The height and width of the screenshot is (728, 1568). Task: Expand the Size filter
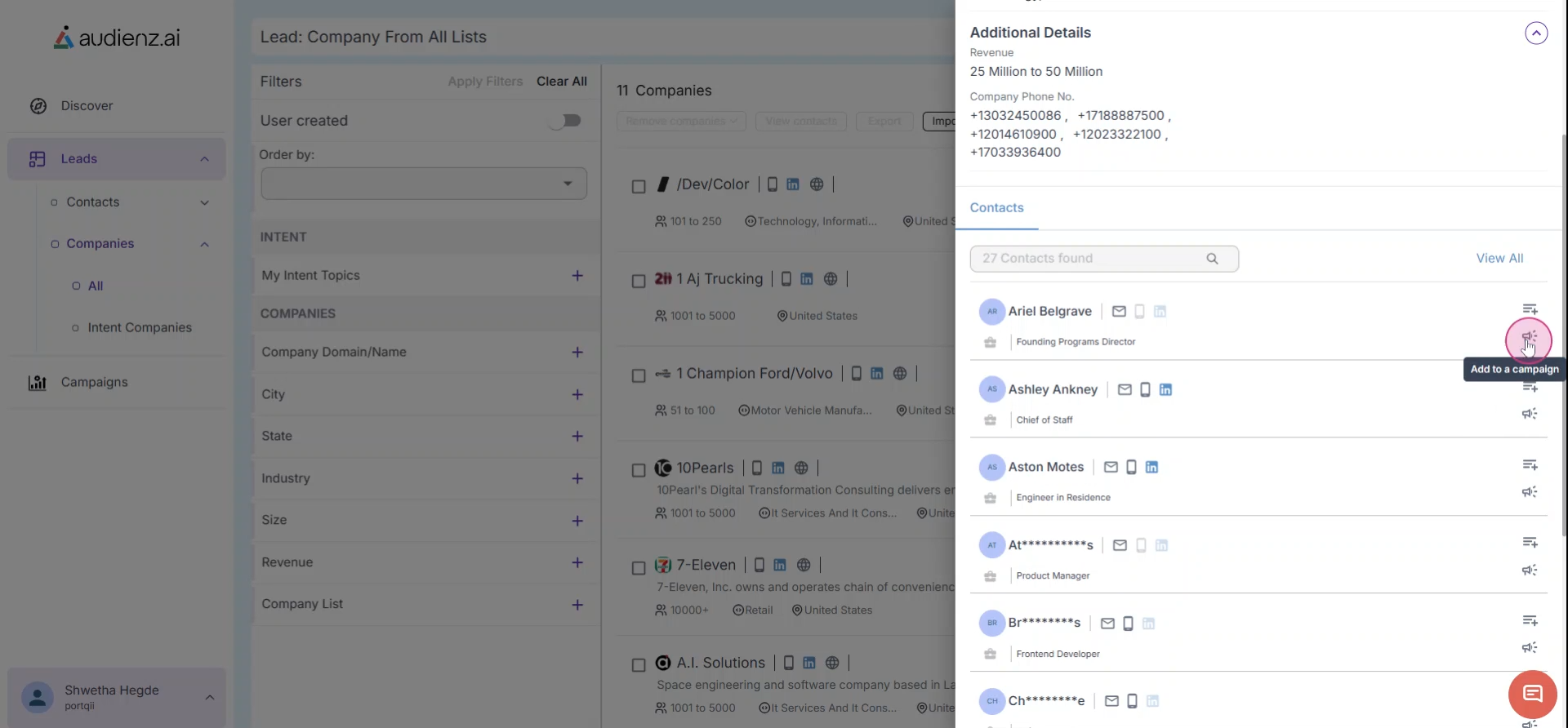pos(577,521)
